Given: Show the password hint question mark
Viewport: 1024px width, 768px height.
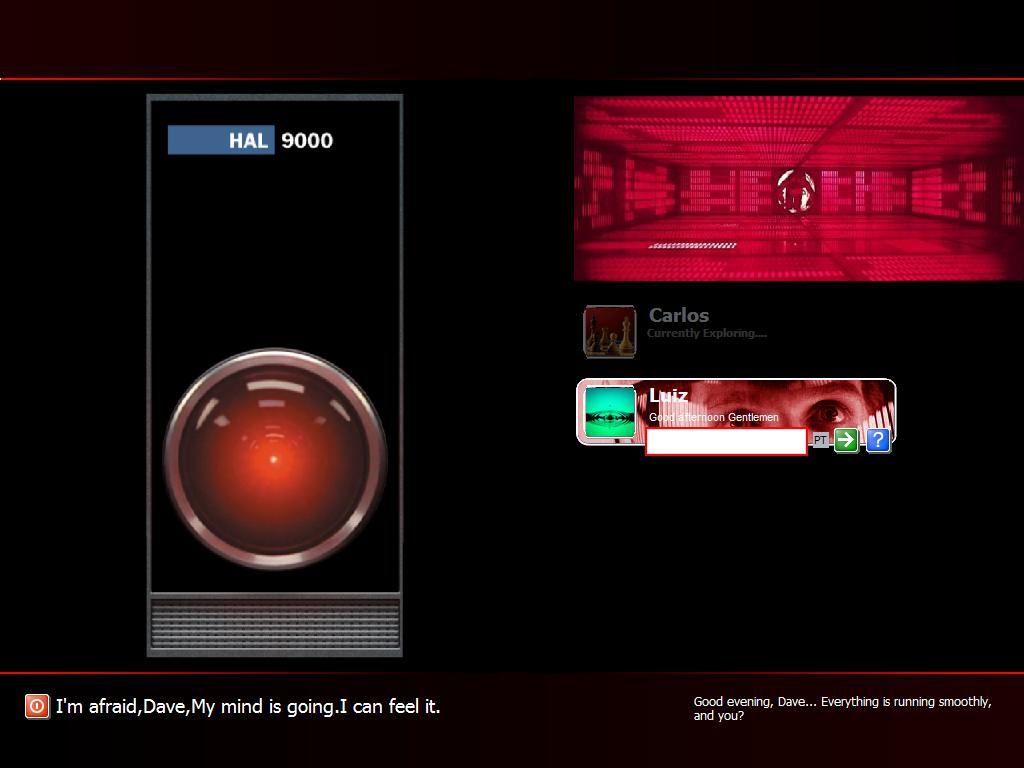Looking at the screenshot, I should click(x=878, y=440).
